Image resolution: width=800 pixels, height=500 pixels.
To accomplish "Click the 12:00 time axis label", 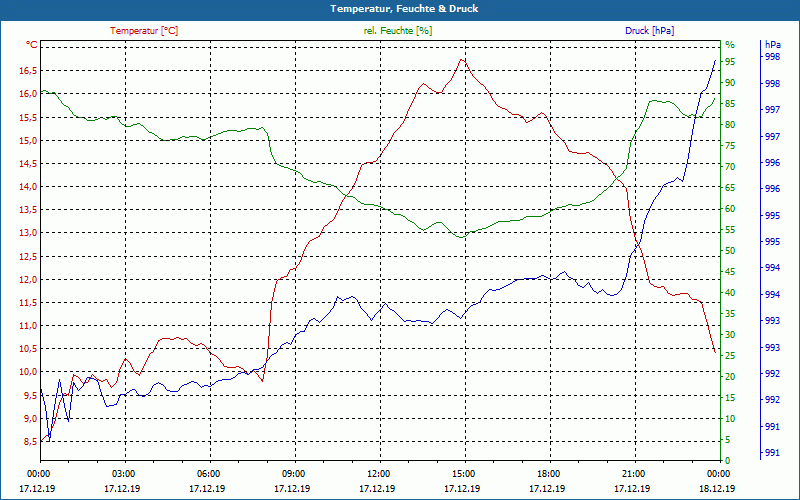I will [x=381, y=473].
